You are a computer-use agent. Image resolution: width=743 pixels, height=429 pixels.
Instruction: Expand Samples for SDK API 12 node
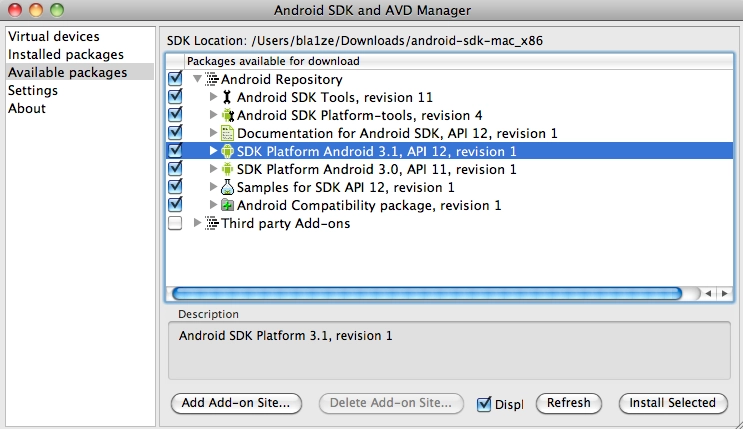click(x=213, y=187)
